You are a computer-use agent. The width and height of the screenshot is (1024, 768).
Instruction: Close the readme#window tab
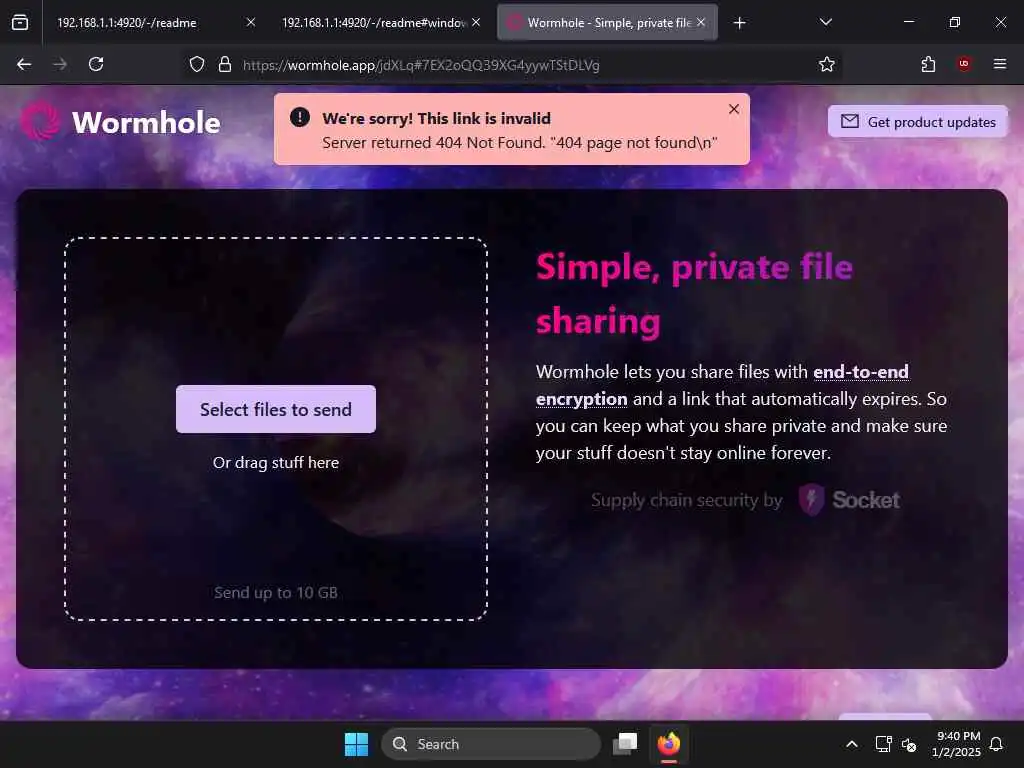[x=476, y=22]
